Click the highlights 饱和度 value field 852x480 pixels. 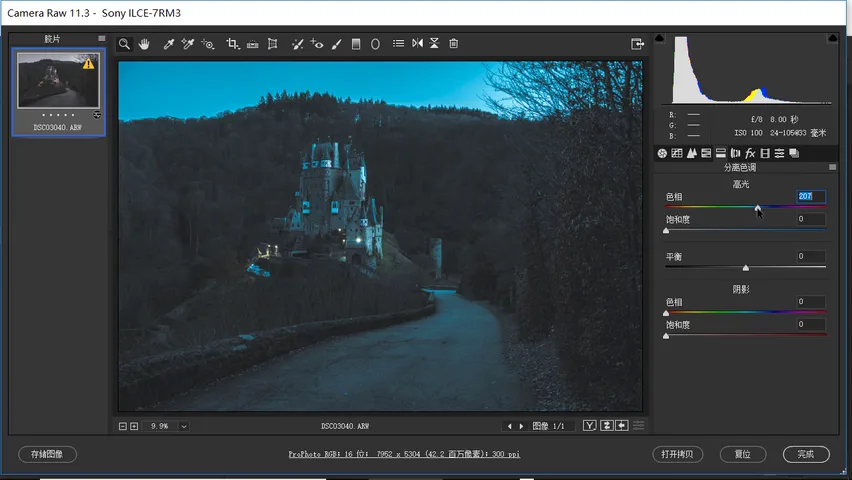[811, 219]
